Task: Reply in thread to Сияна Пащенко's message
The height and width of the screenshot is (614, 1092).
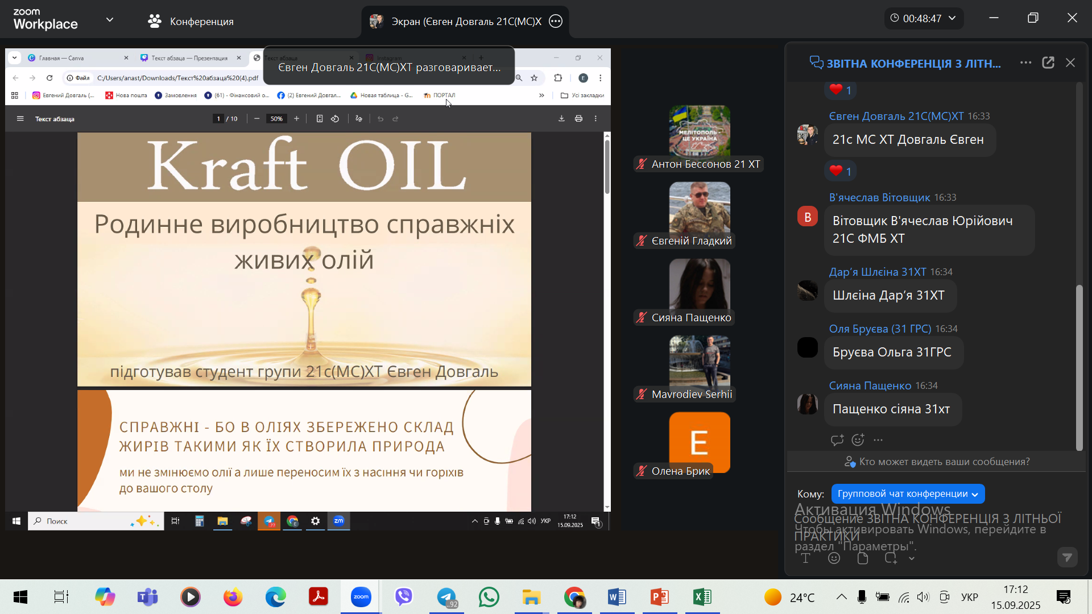Action: tap(837, 440)
